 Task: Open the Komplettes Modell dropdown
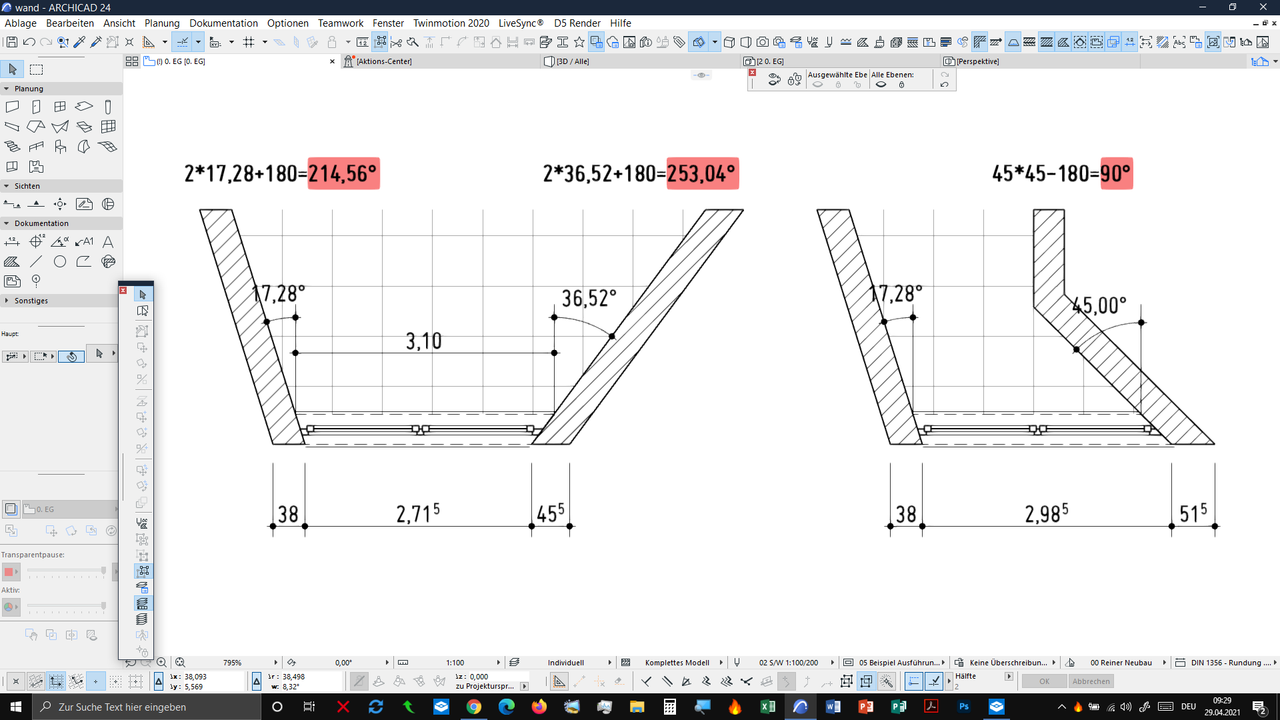tap(675, 662)
